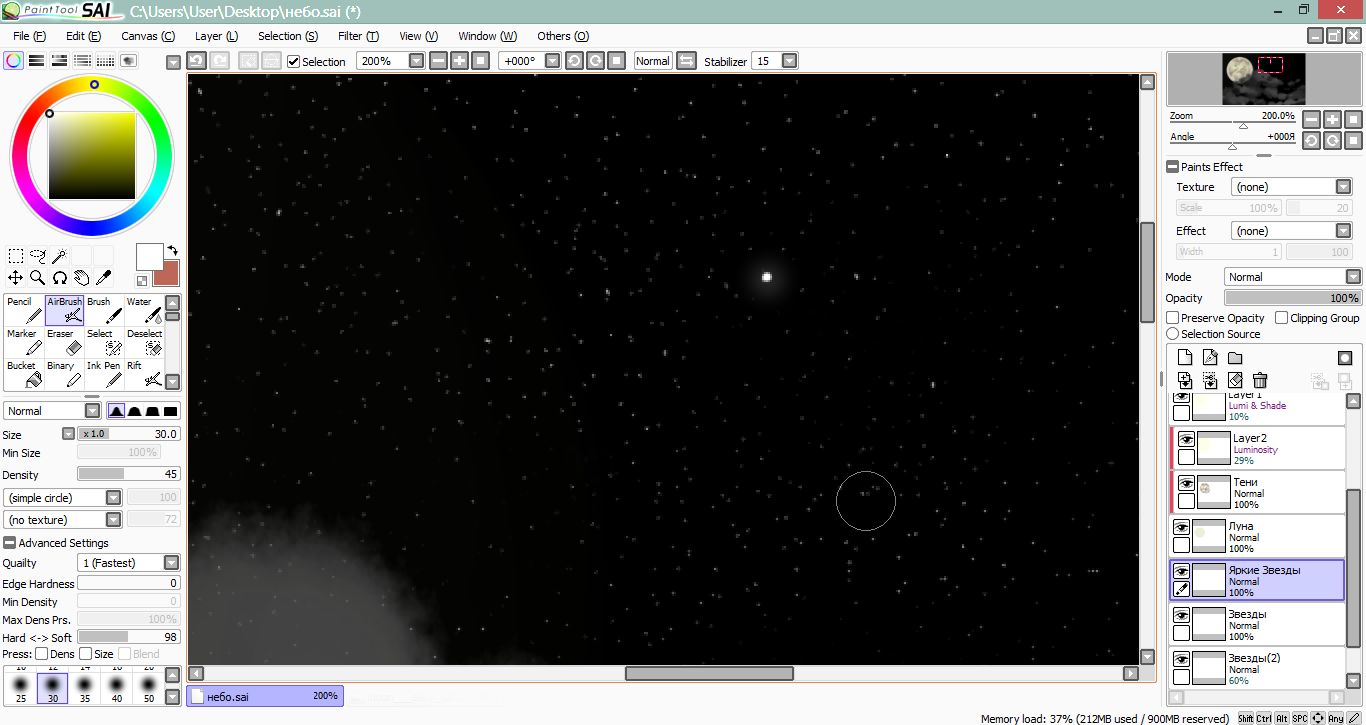The image size is (1366, 725).
Task: Enable the Clipping Group checkbox
Action: 1282,318
